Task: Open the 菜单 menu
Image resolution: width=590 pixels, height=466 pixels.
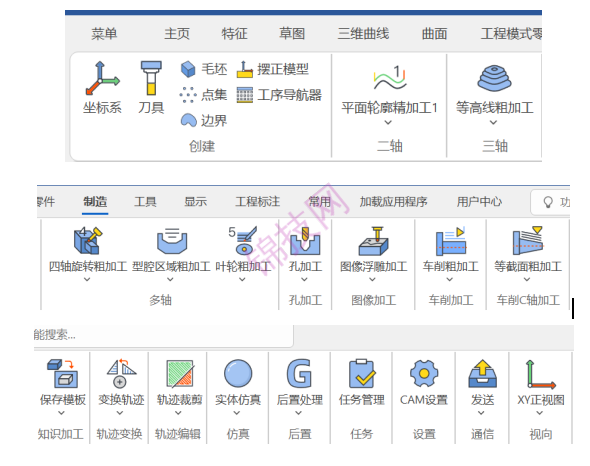Action: [104, 34]
